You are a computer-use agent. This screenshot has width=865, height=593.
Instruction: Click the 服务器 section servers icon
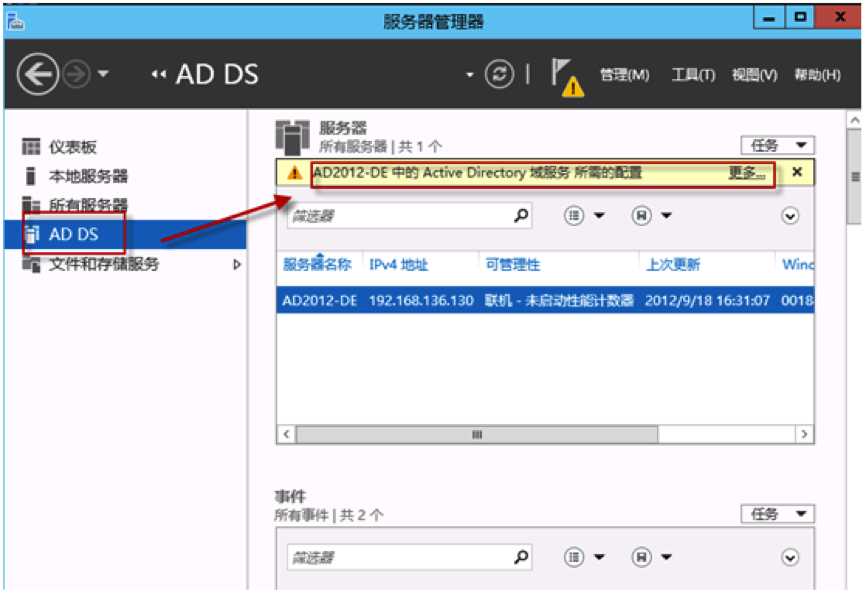point(292,137)
